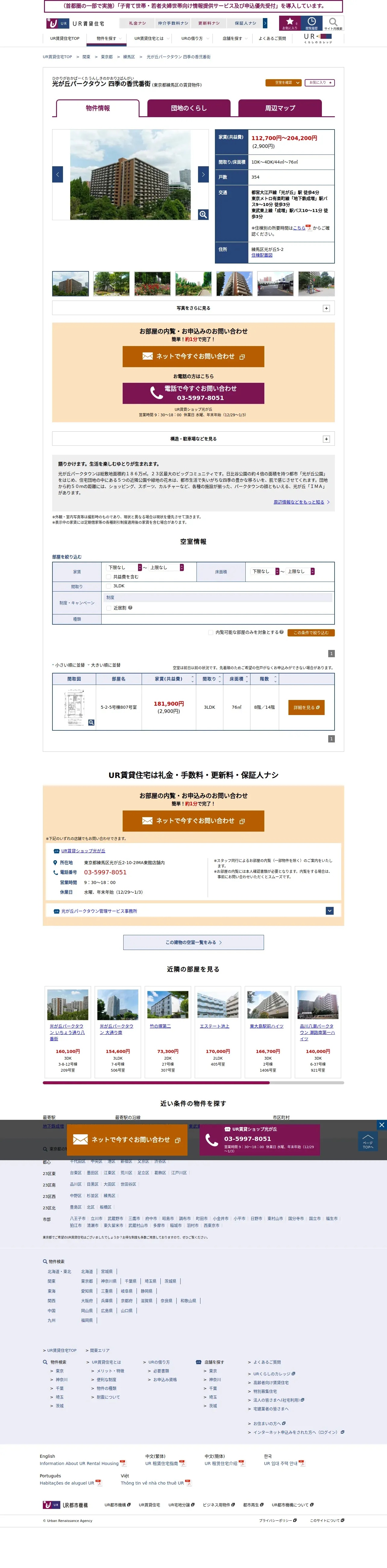Open 中文(繁体) guide PDF icon
The height and width of the screenshot is (1568, 387).
pyautogui.click(x=182, y=1463)
